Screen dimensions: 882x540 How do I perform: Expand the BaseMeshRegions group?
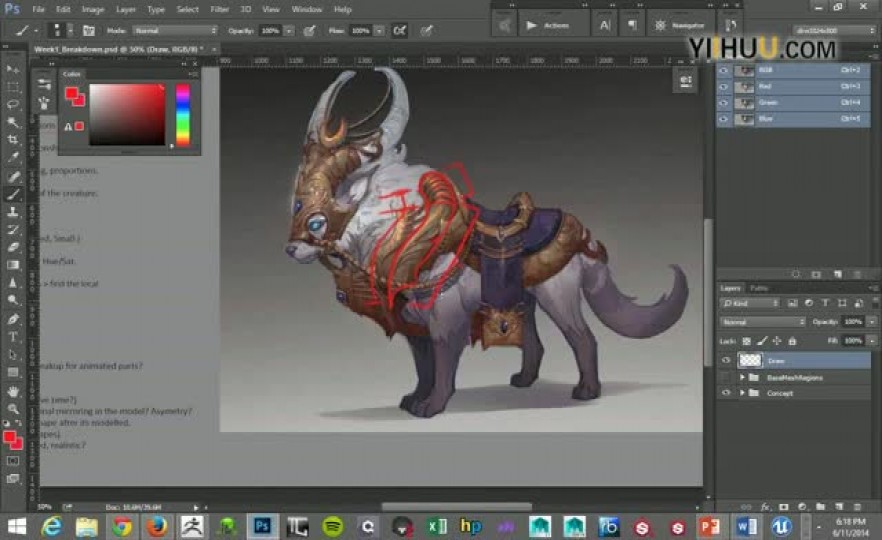click(x=742, y=377)
